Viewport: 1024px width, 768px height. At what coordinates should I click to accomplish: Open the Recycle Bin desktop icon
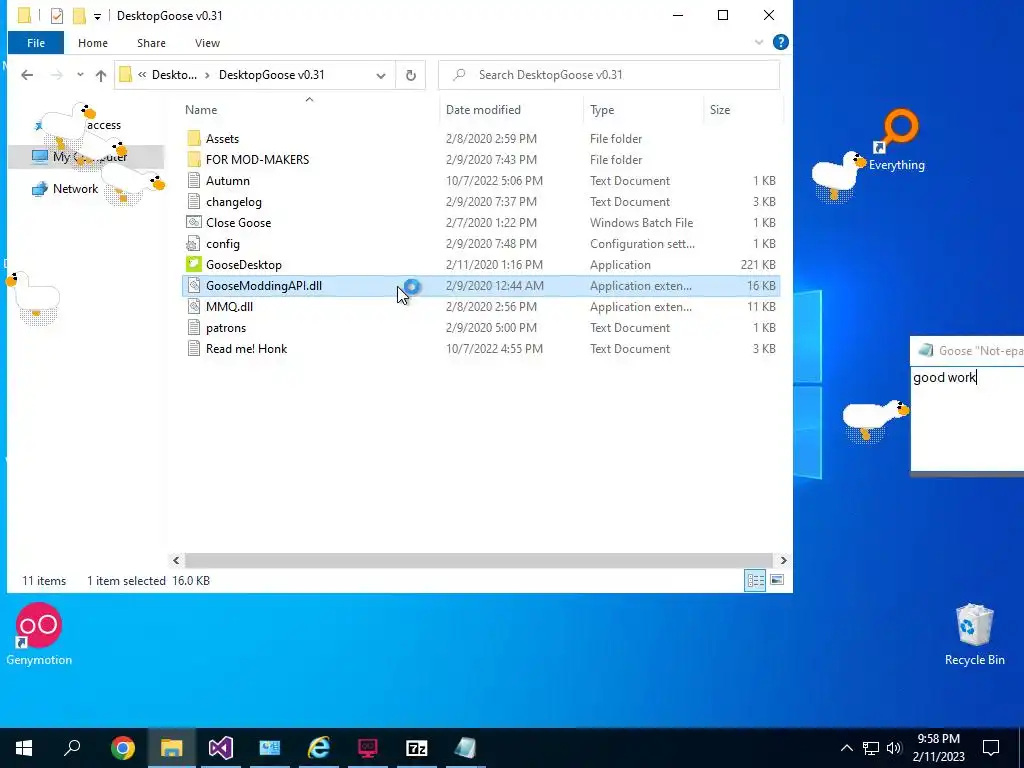tap(974, 634)
